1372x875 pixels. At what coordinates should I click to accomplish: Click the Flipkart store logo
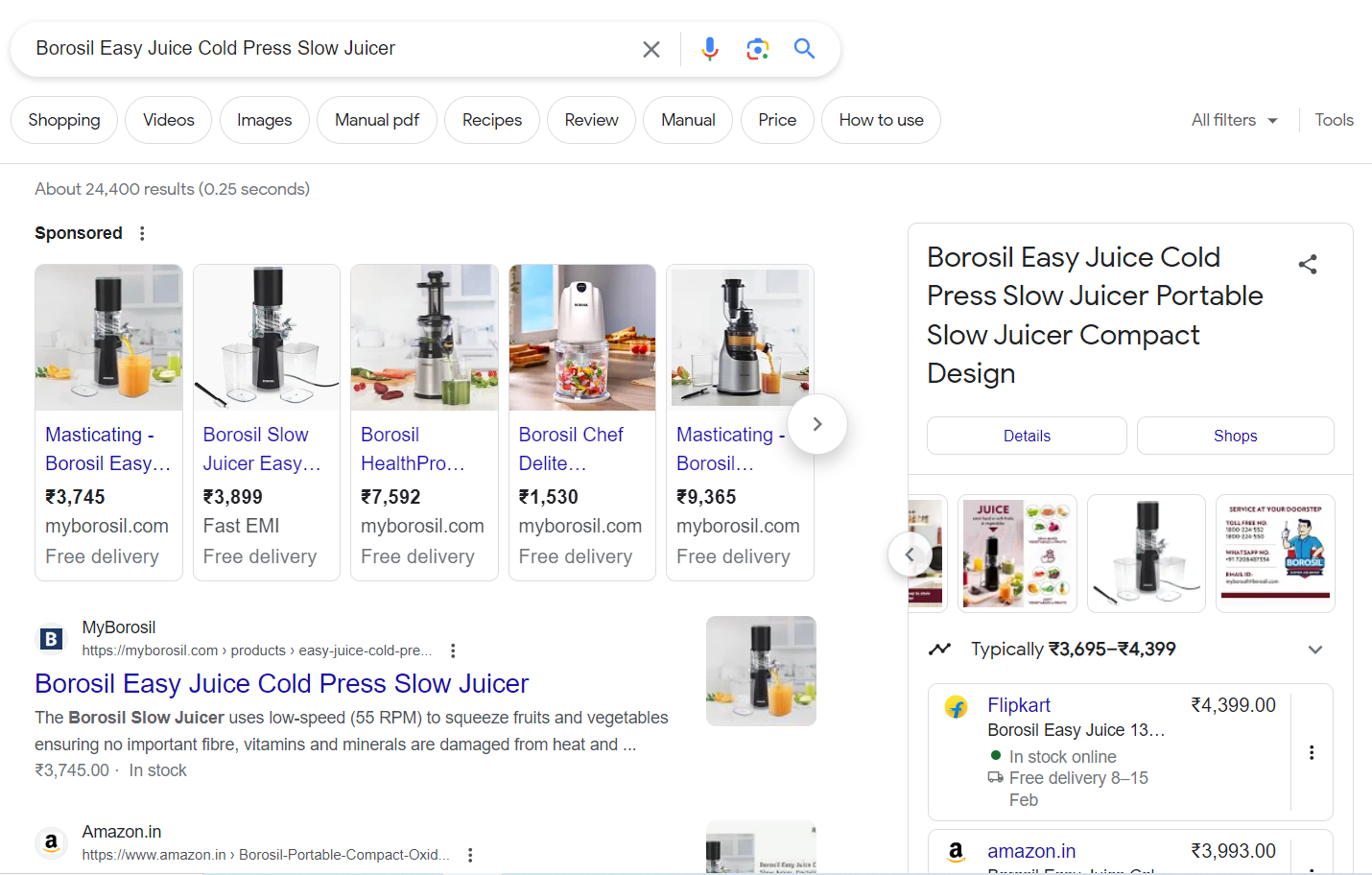957,707
